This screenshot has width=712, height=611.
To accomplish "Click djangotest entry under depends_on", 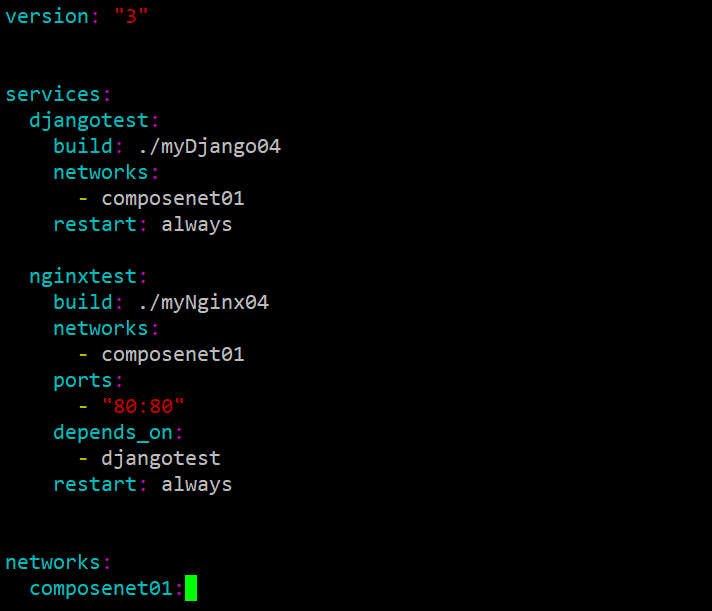I will pyautogui.click(x=160, y=458).
